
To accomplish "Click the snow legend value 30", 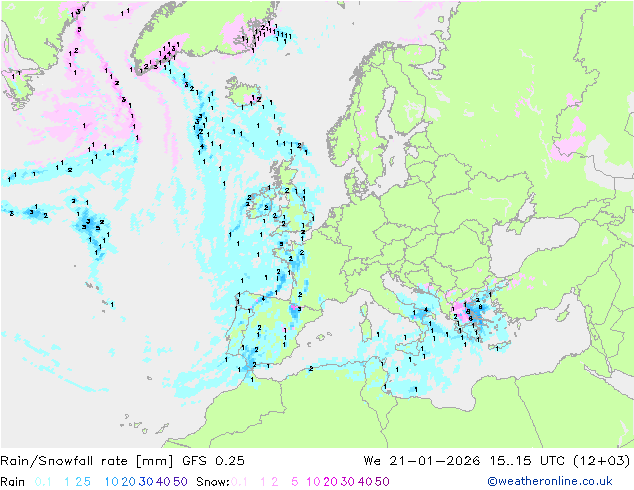I will click(x=348, y=482).
